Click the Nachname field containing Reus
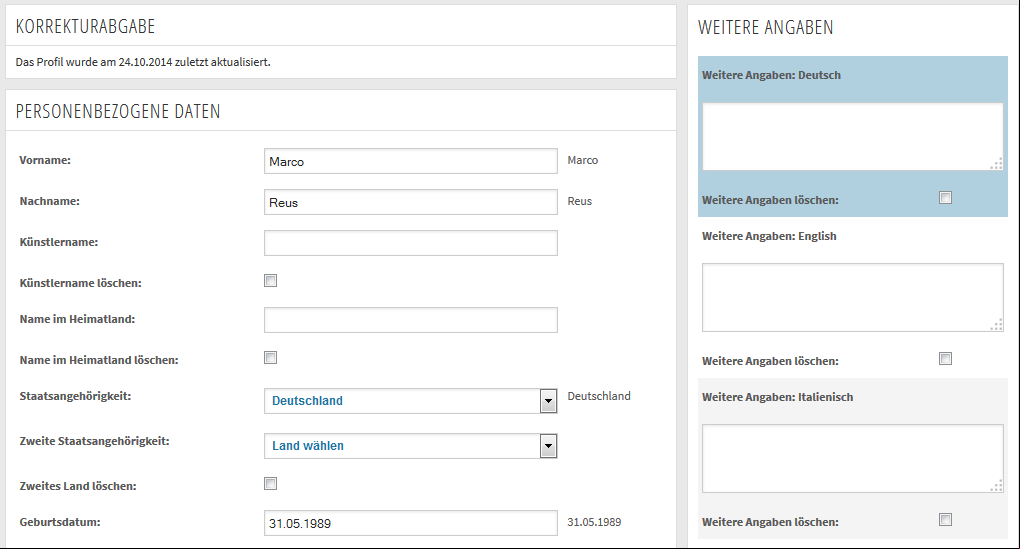 (410, 202)
